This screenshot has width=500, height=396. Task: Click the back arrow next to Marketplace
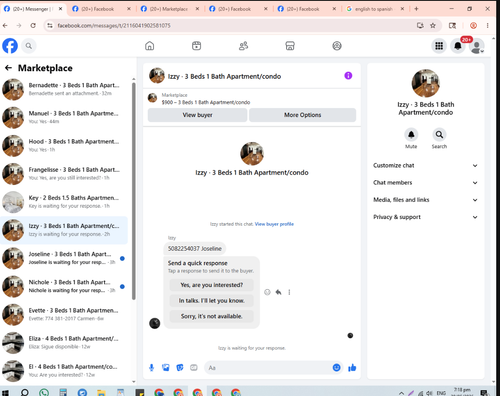coord(8,68)
